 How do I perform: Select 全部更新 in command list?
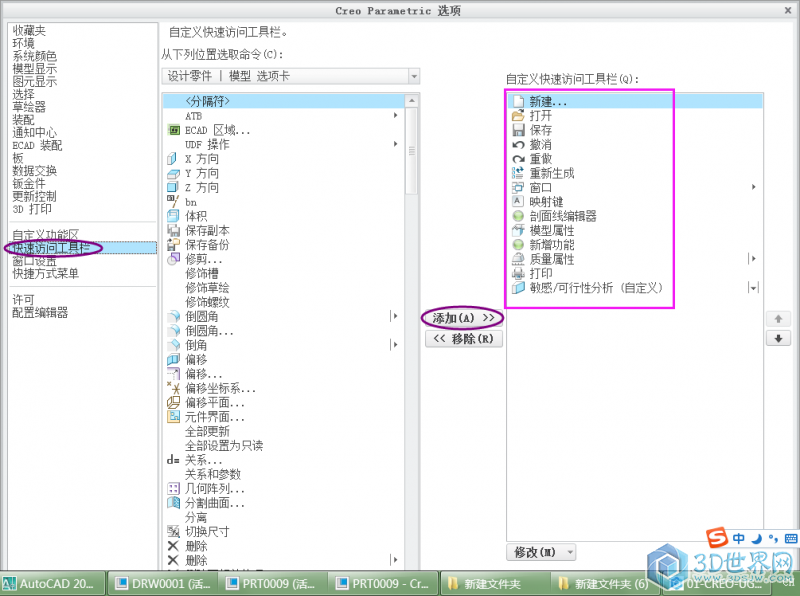(x=207, y=431)
